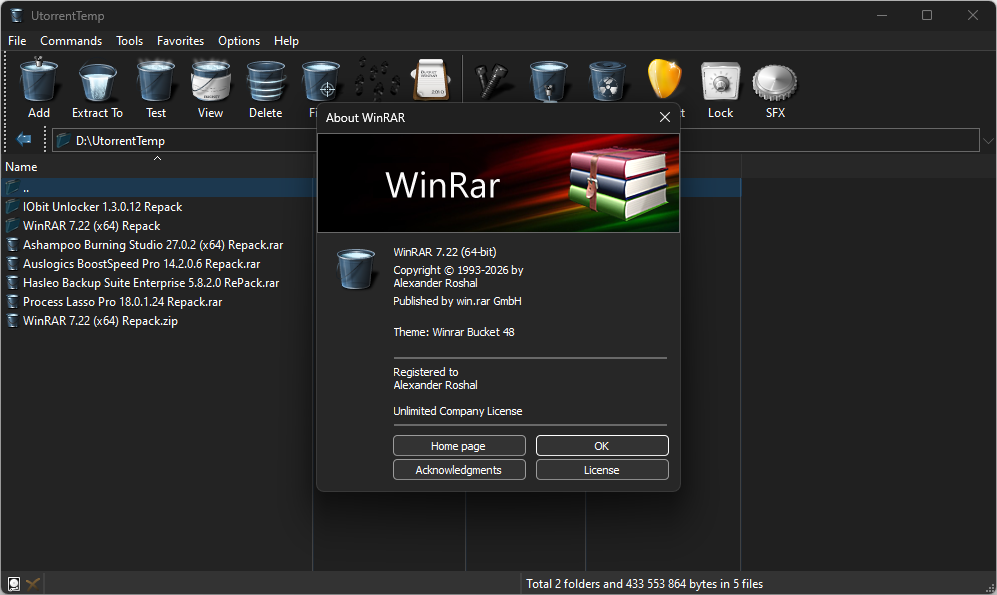This screenshot has height=595, width=997.
Task: Click the UtorrentTemp title bar app icon
Action: [x=17, y=15]
